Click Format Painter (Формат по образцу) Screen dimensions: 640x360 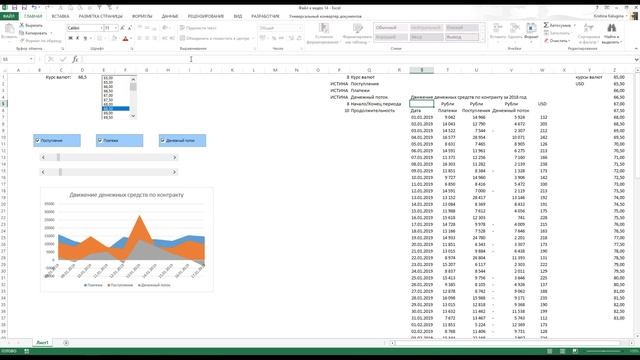click(x=40, y=41)
